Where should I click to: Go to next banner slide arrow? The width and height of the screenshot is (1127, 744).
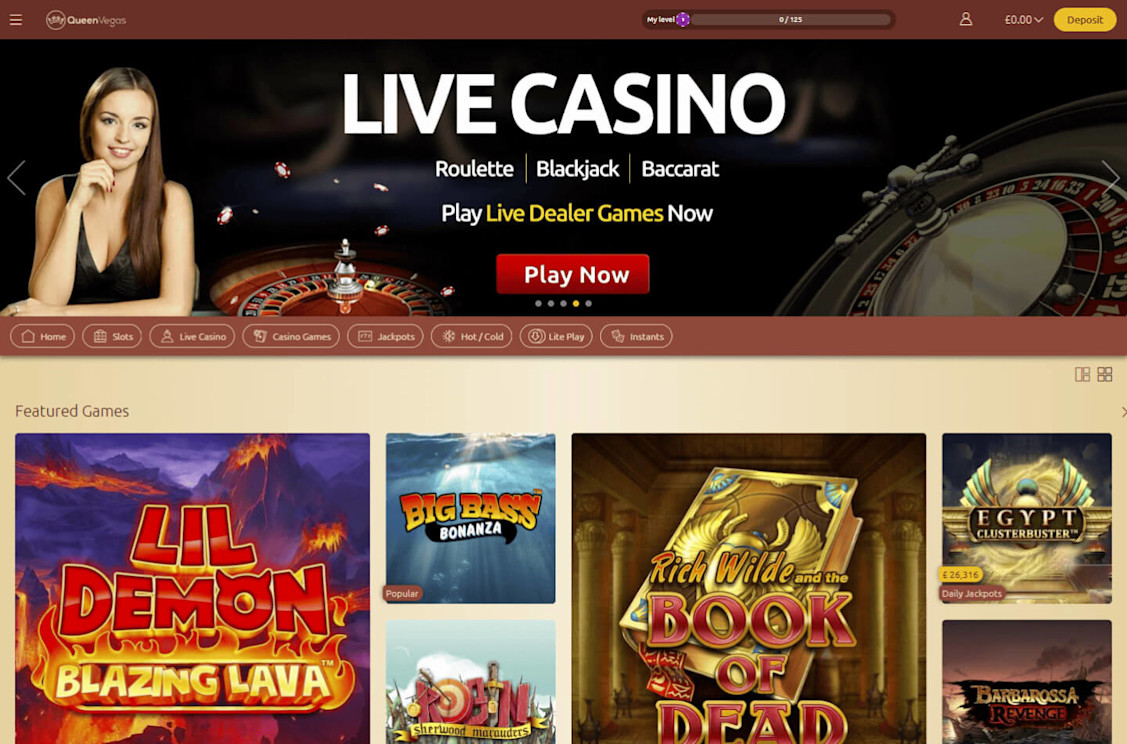(1110, 178)
